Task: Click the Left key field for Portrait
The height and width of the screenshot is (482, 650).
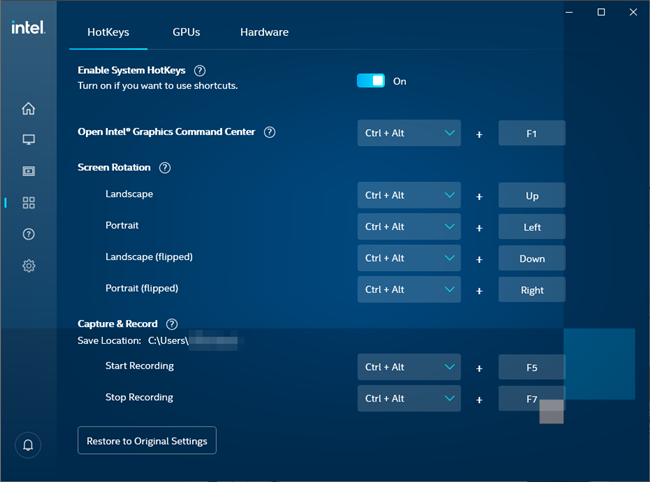Action: 531,227
